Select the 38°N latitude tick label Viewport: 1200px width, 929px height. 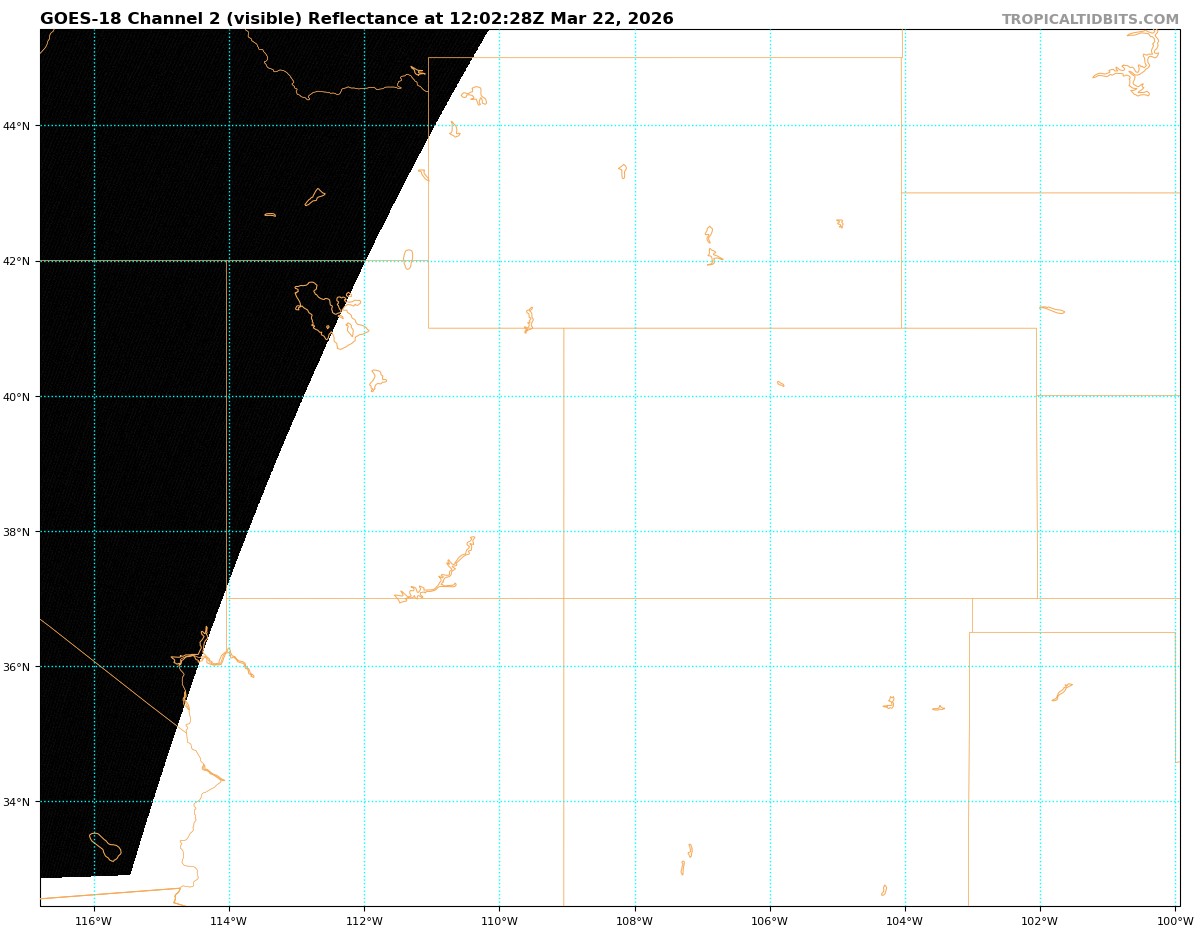pos(16,532)
